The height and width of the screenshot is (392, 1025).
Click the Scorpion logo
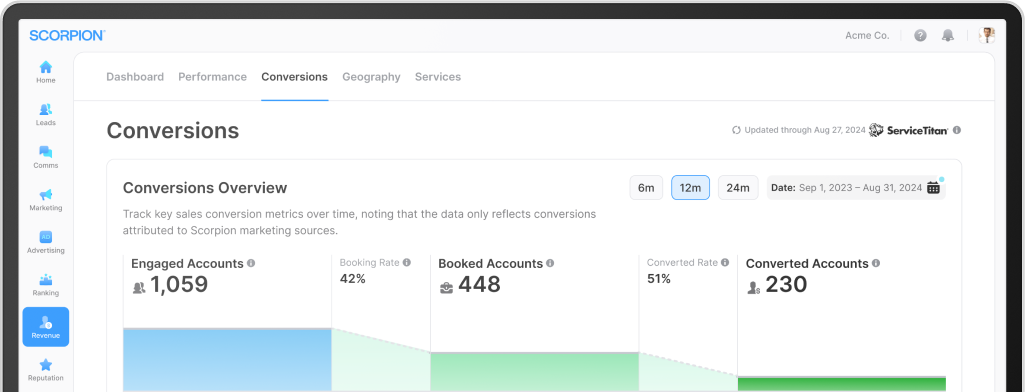[67, 35]
